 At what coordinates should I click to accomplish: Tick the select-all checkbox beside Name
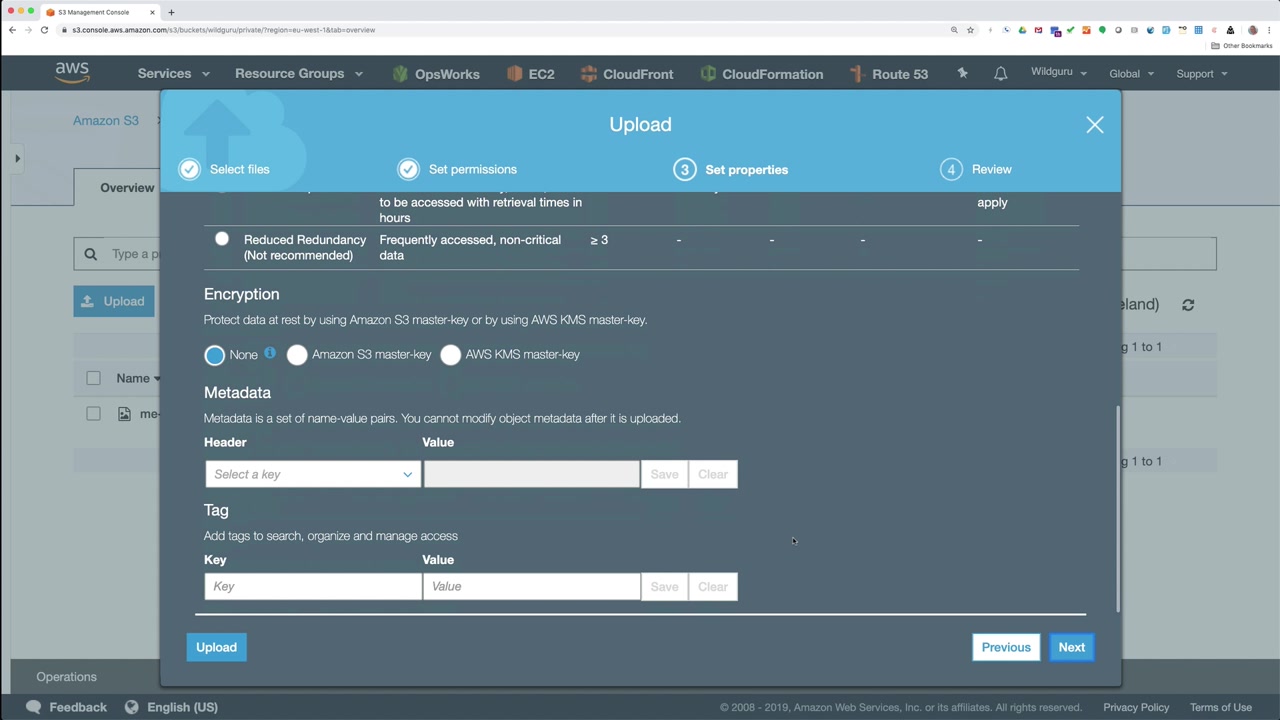pos(93,378)
